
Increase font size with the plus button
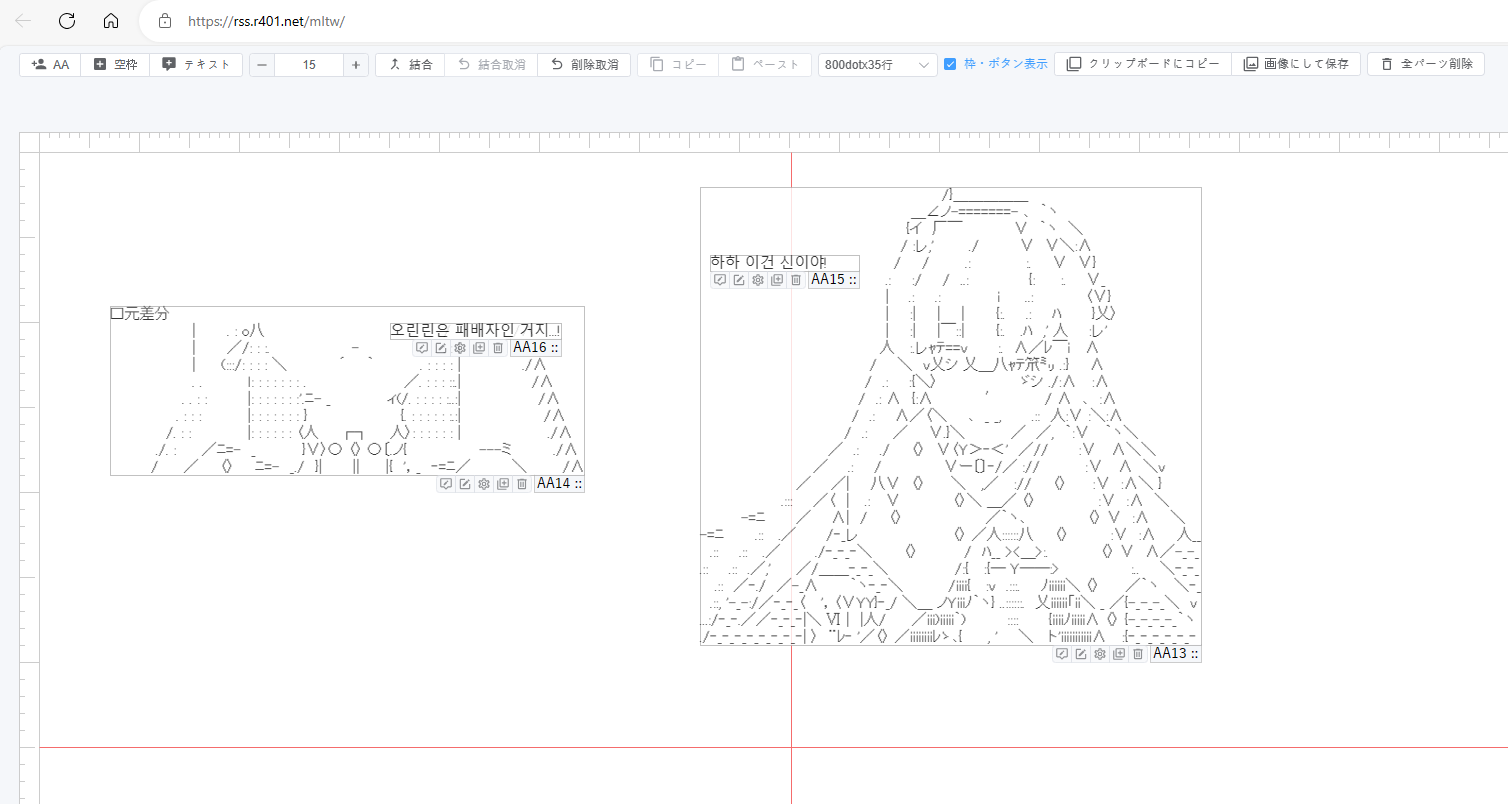(356, 64)
